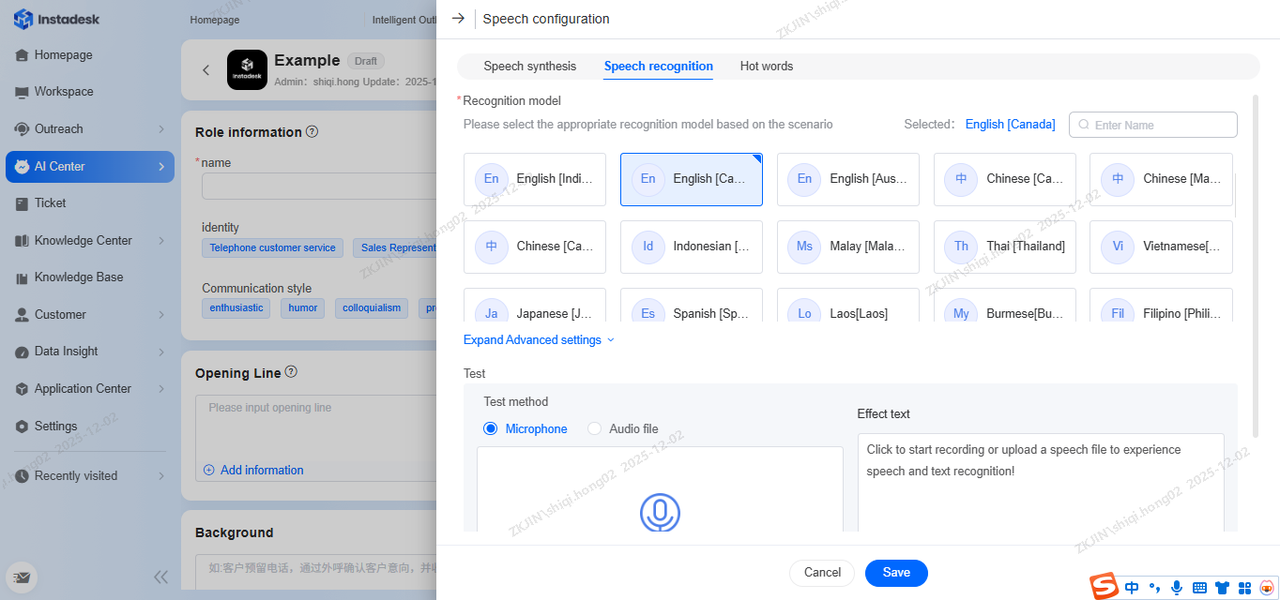Click the Role information help icon
The width and height of the screenshot is (1280, 600).
312,132
